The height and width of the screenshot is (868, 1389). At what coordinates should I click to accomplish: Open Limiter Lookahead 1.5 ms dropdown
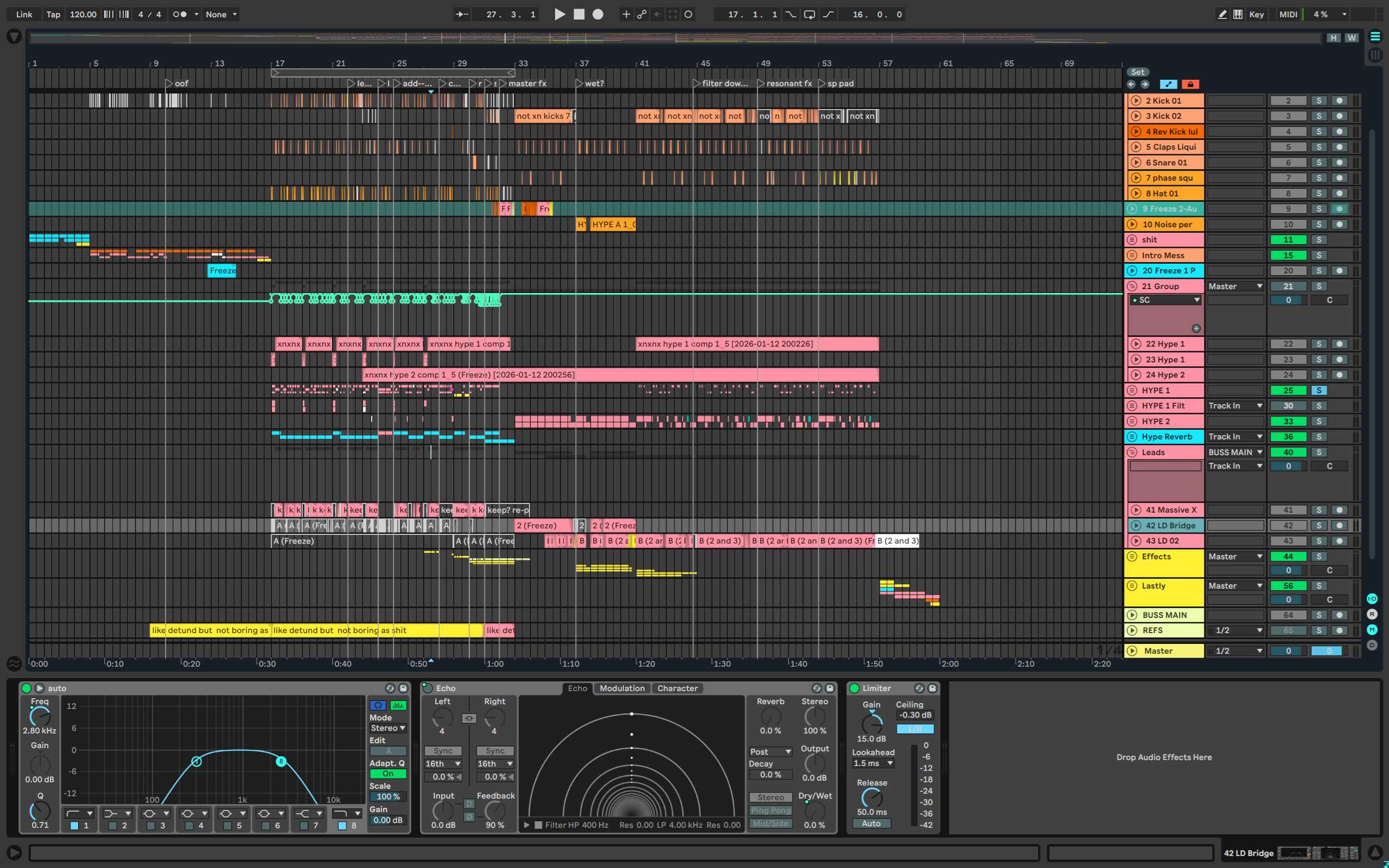pyautogui.click(x=872, y=763)
